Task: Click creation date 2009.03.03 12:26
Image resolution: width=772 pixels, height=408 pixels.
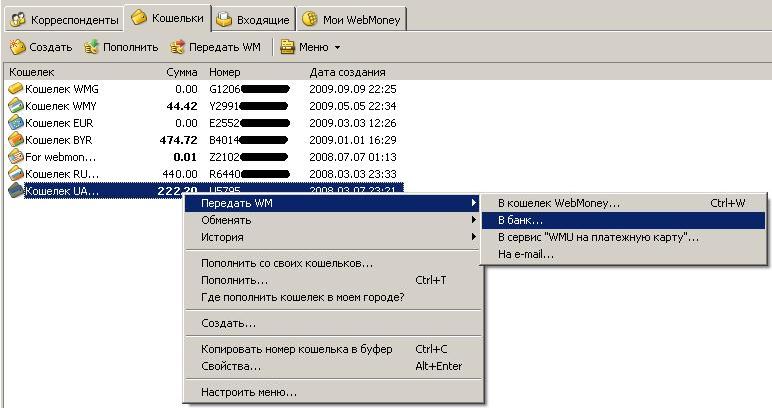Action: tap(353, 123)
